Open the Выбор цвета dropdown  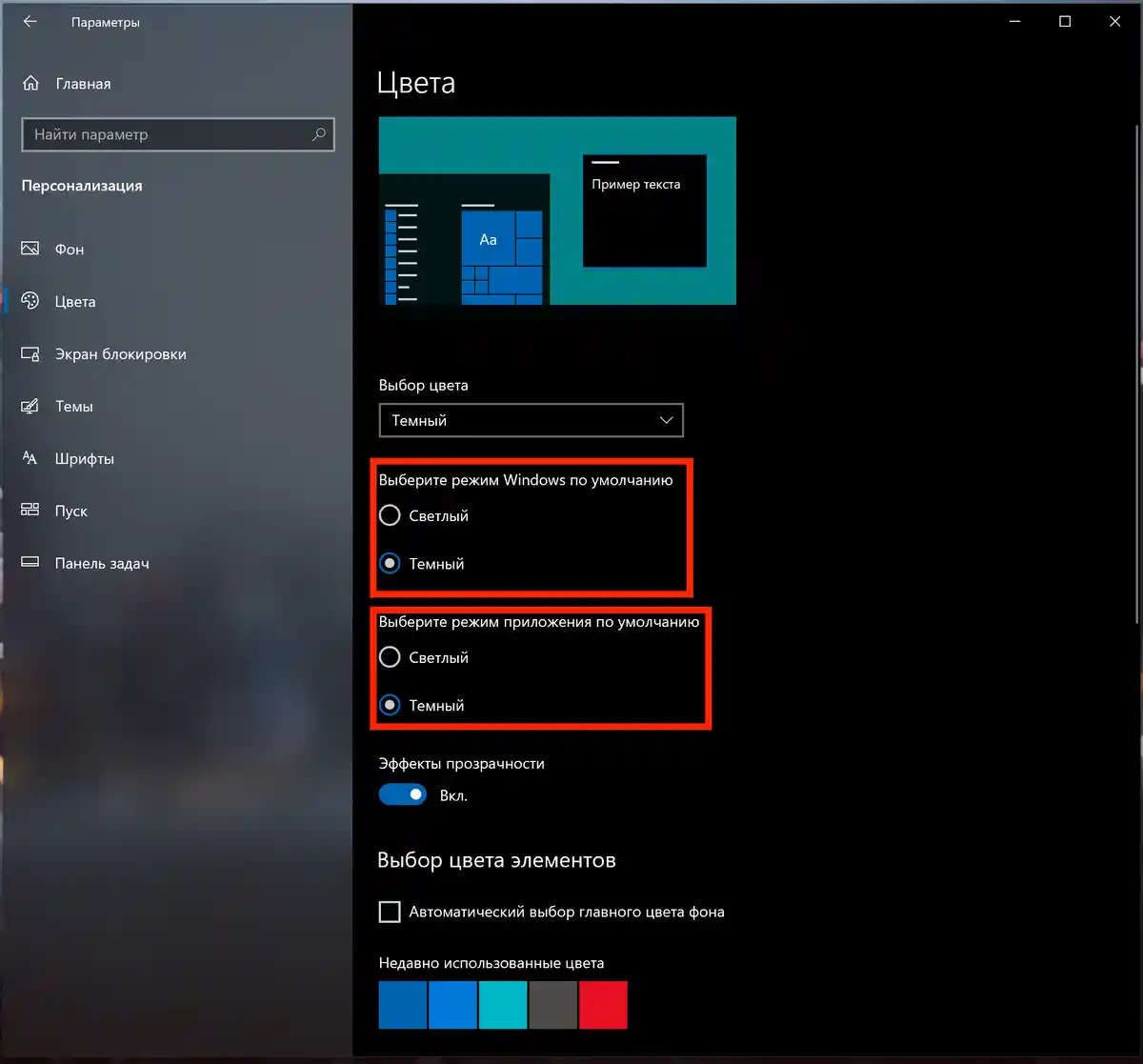531,420
